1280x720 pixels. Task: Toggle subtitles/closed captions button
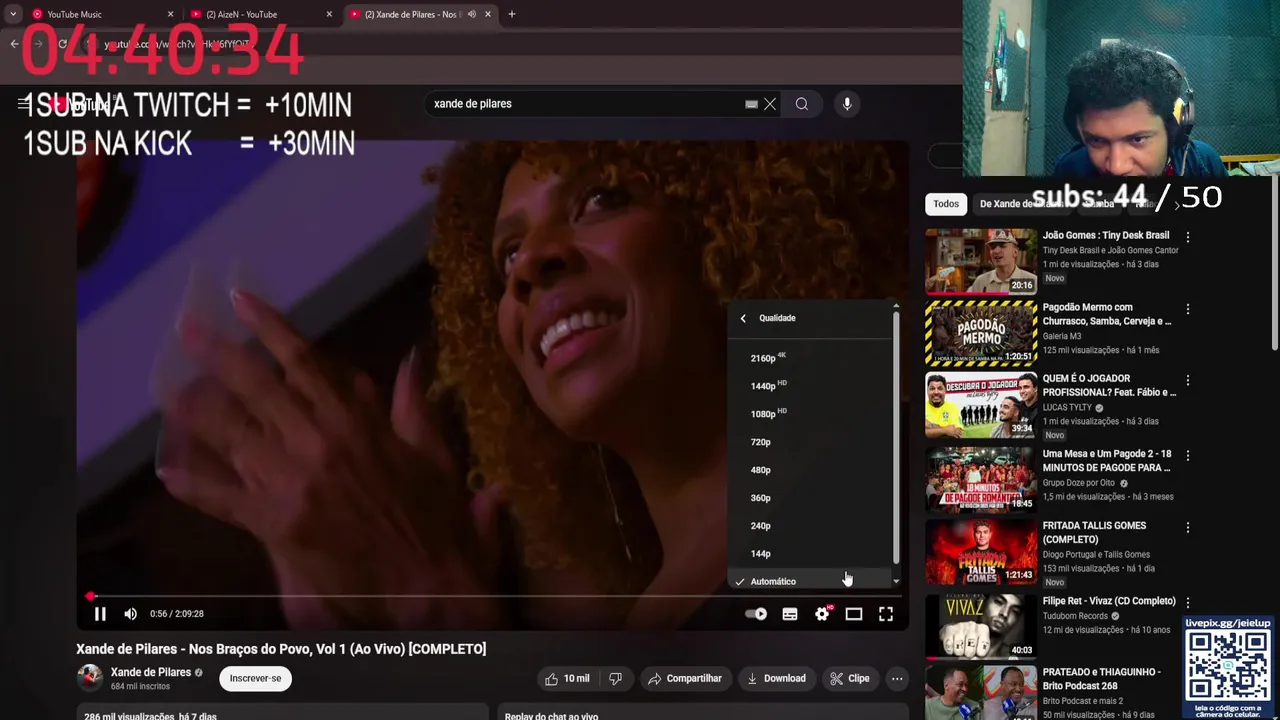[x=790, y=614]
